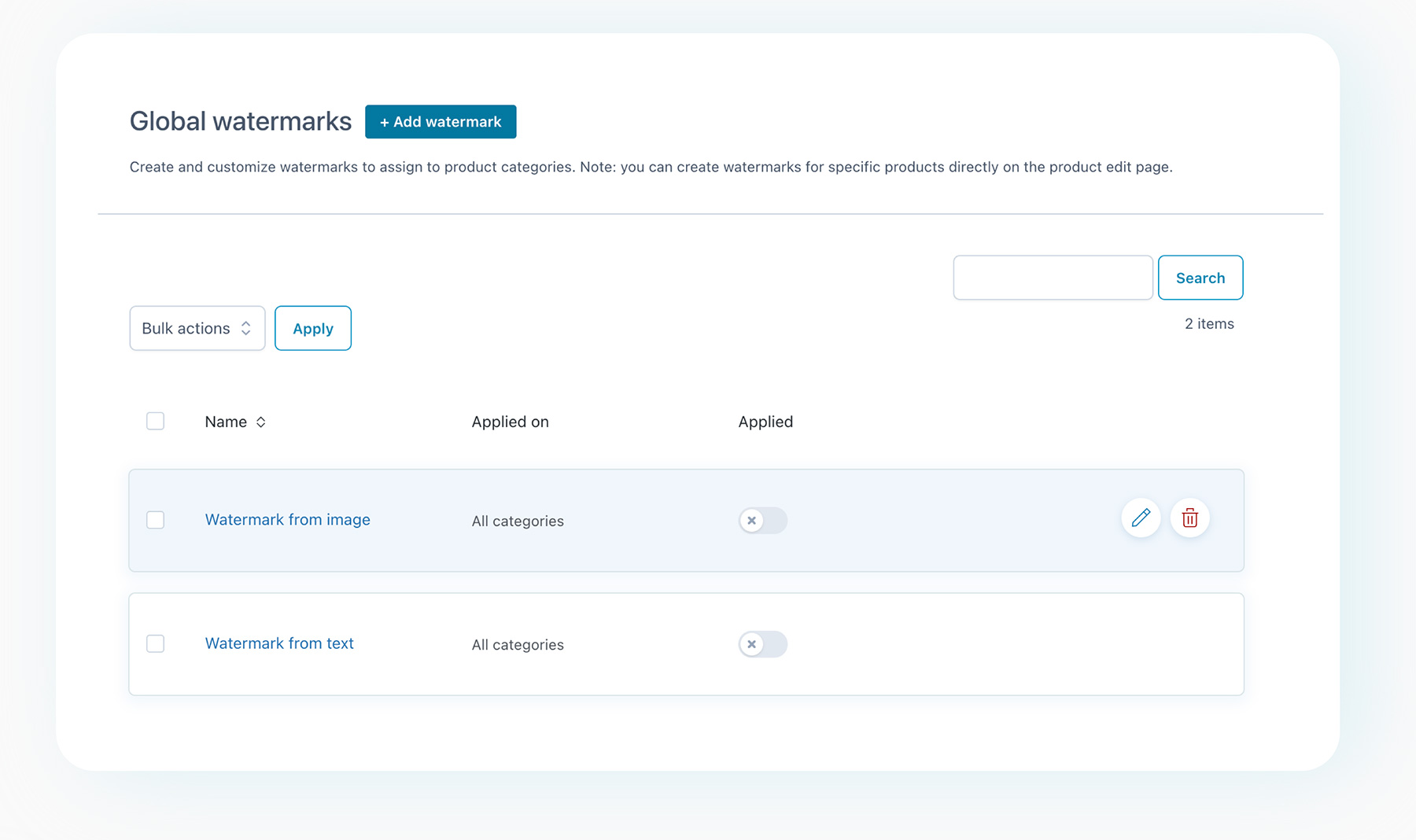Edit the Watermark from image entry
1416x840 pixels.
[1141, 518]
